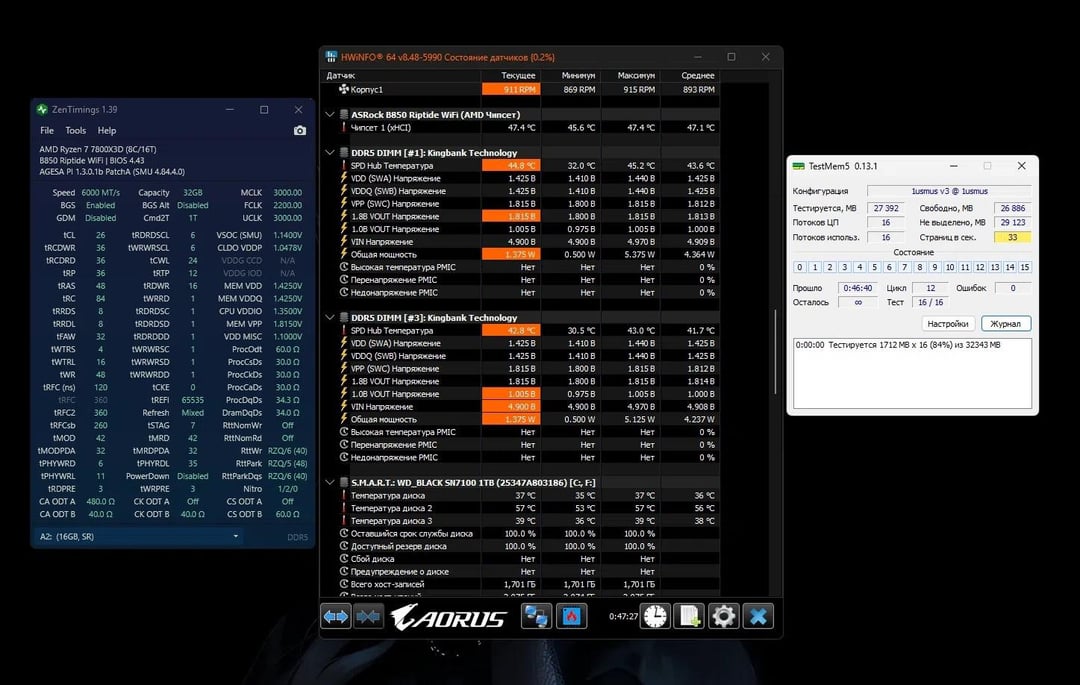
Task: Open HWiNFO remote network monitors icon
Action: [x=536, y=616]
